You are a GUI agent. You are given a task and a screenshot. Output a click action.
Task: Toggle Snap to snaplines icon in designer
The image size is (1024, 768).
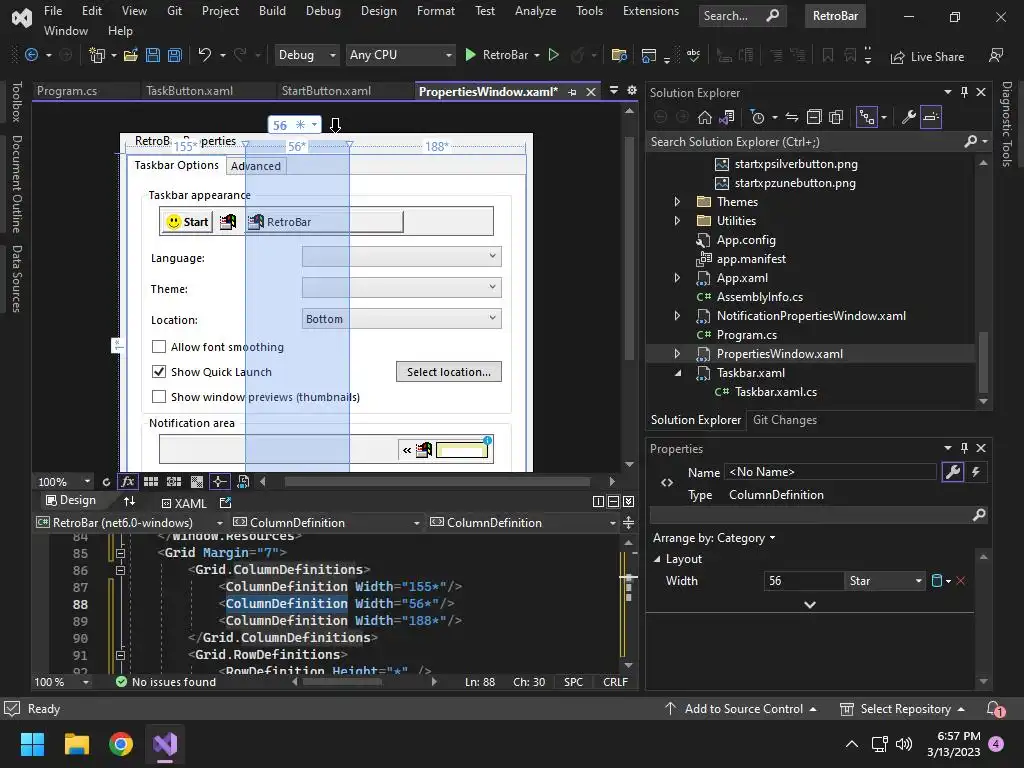pos(219,482)
